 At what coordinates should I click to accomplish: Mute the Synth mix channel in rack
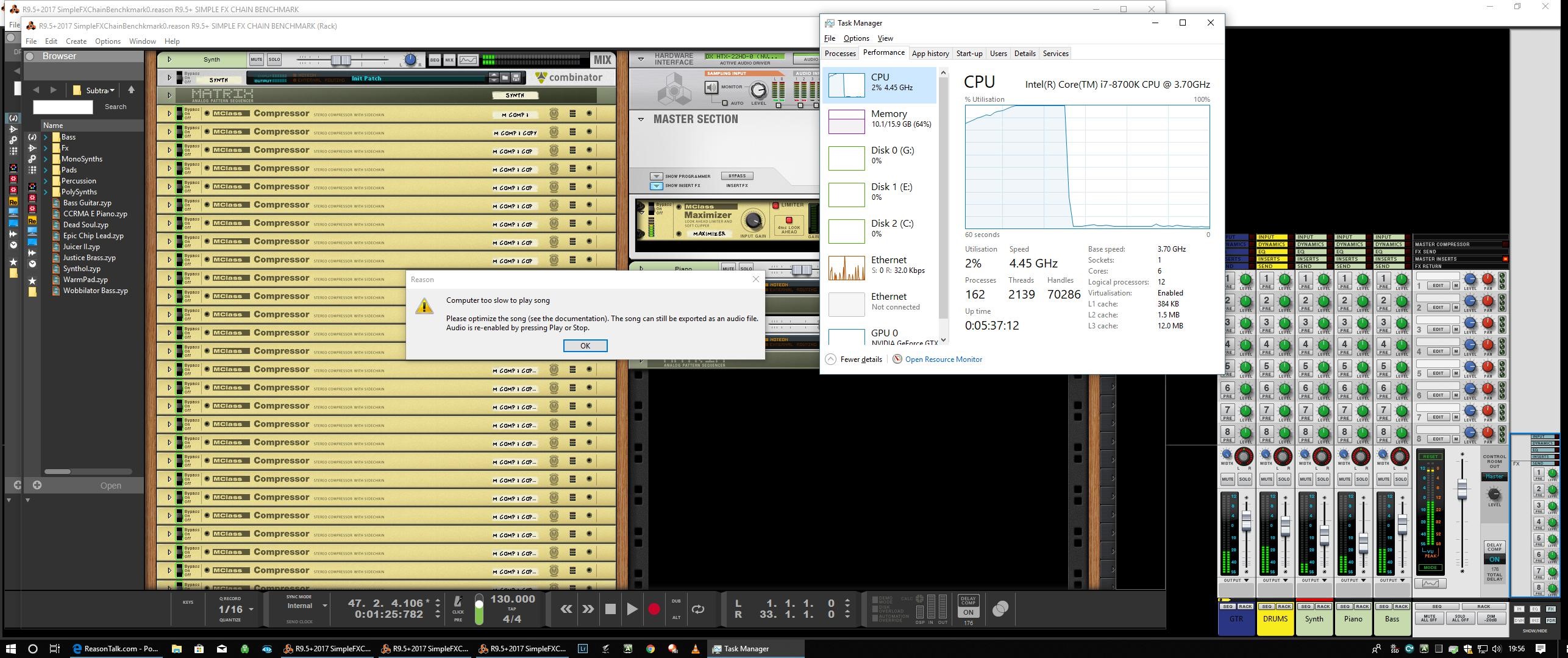point(257,59)
